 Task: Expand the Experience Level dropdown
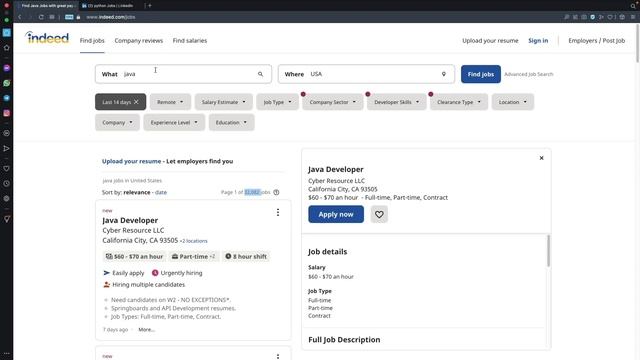pyautogui.click(x=174, y=122)
